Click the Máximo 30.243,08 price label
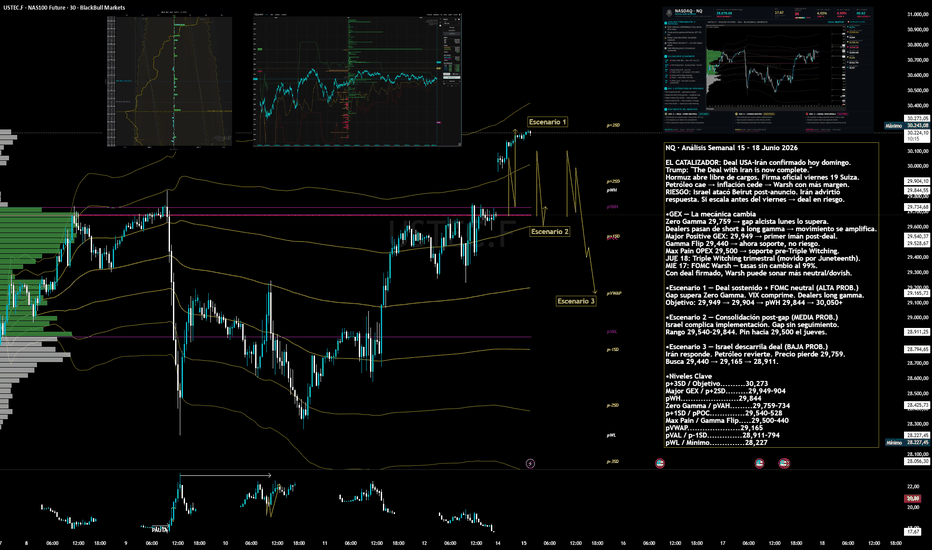Viewport: 932px width, 550px height. click(x=907, y=125)
